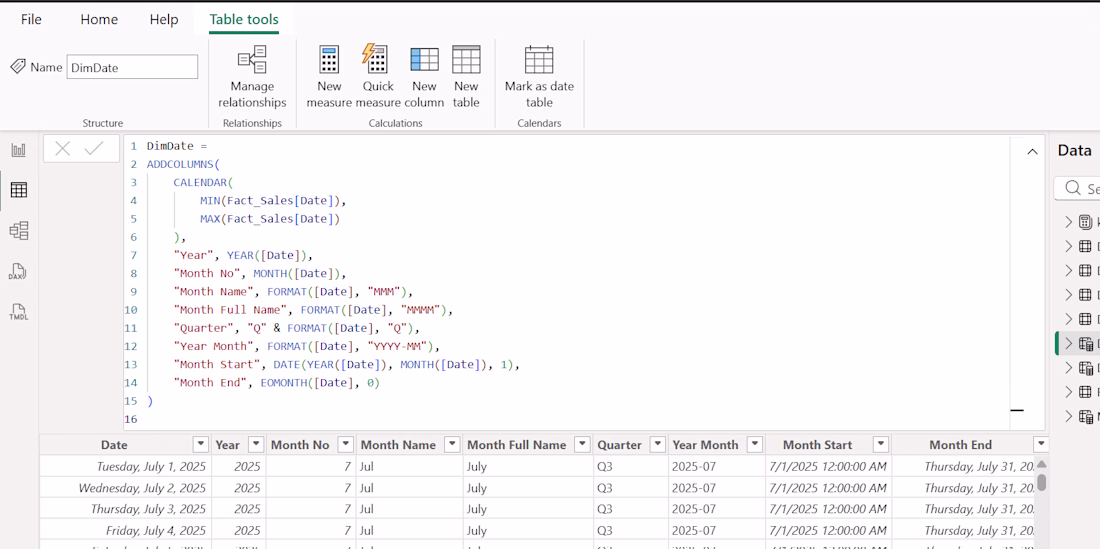Click cell Wednesday, July 2, 2025
Viewport: 1100px width, 549px height.
[126, 487]
